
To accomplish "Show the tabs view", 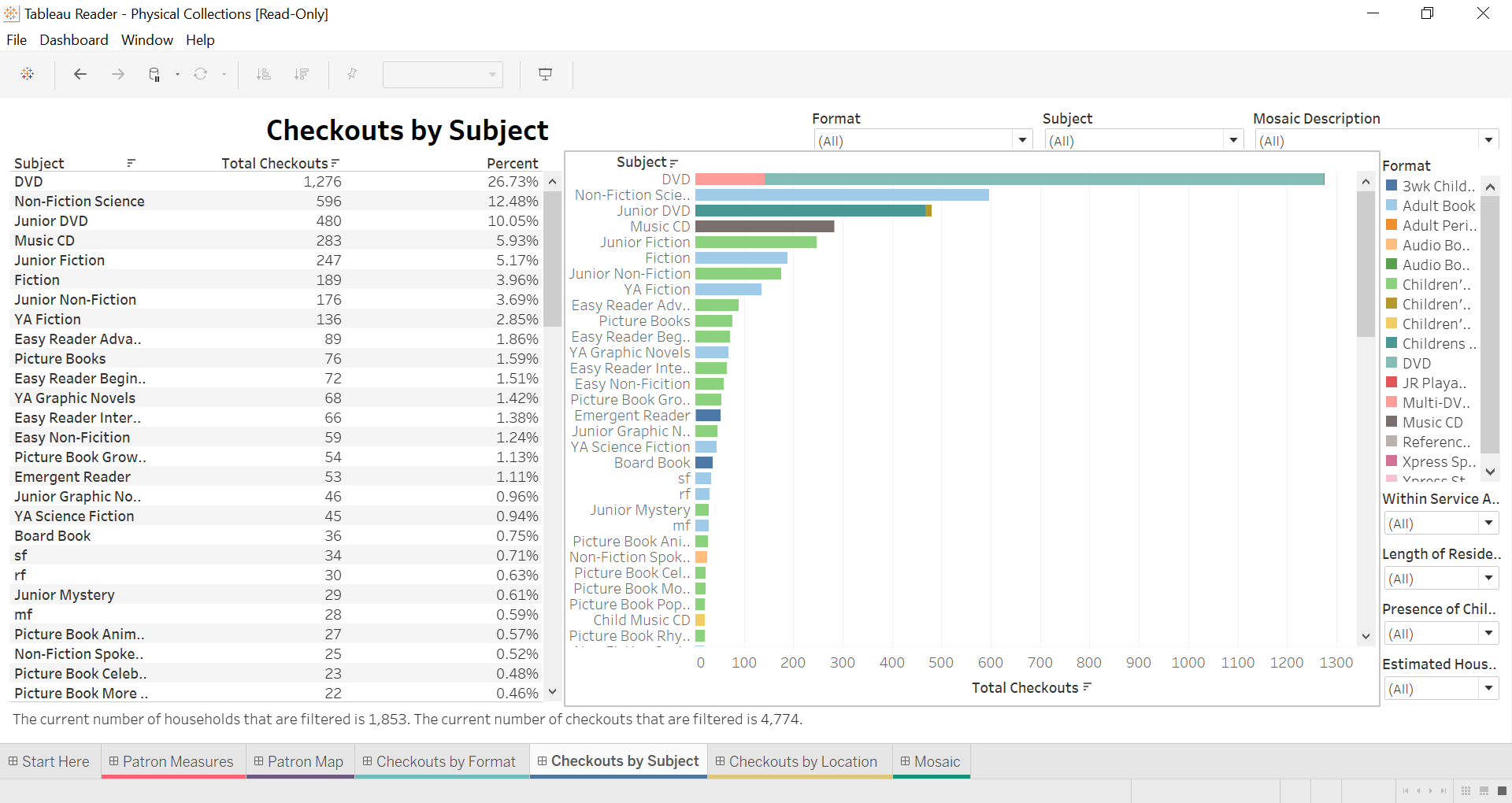I will (x=1502, y=791).
